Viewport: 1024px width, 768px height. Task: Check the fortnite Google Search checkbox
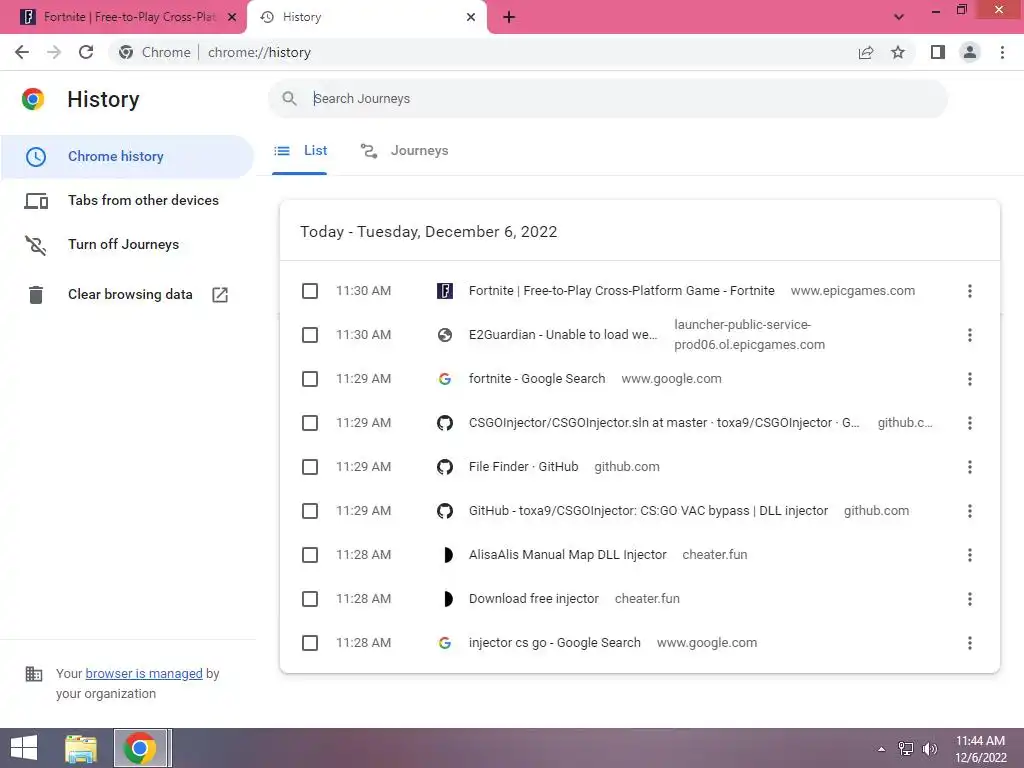tap(310, 379)
